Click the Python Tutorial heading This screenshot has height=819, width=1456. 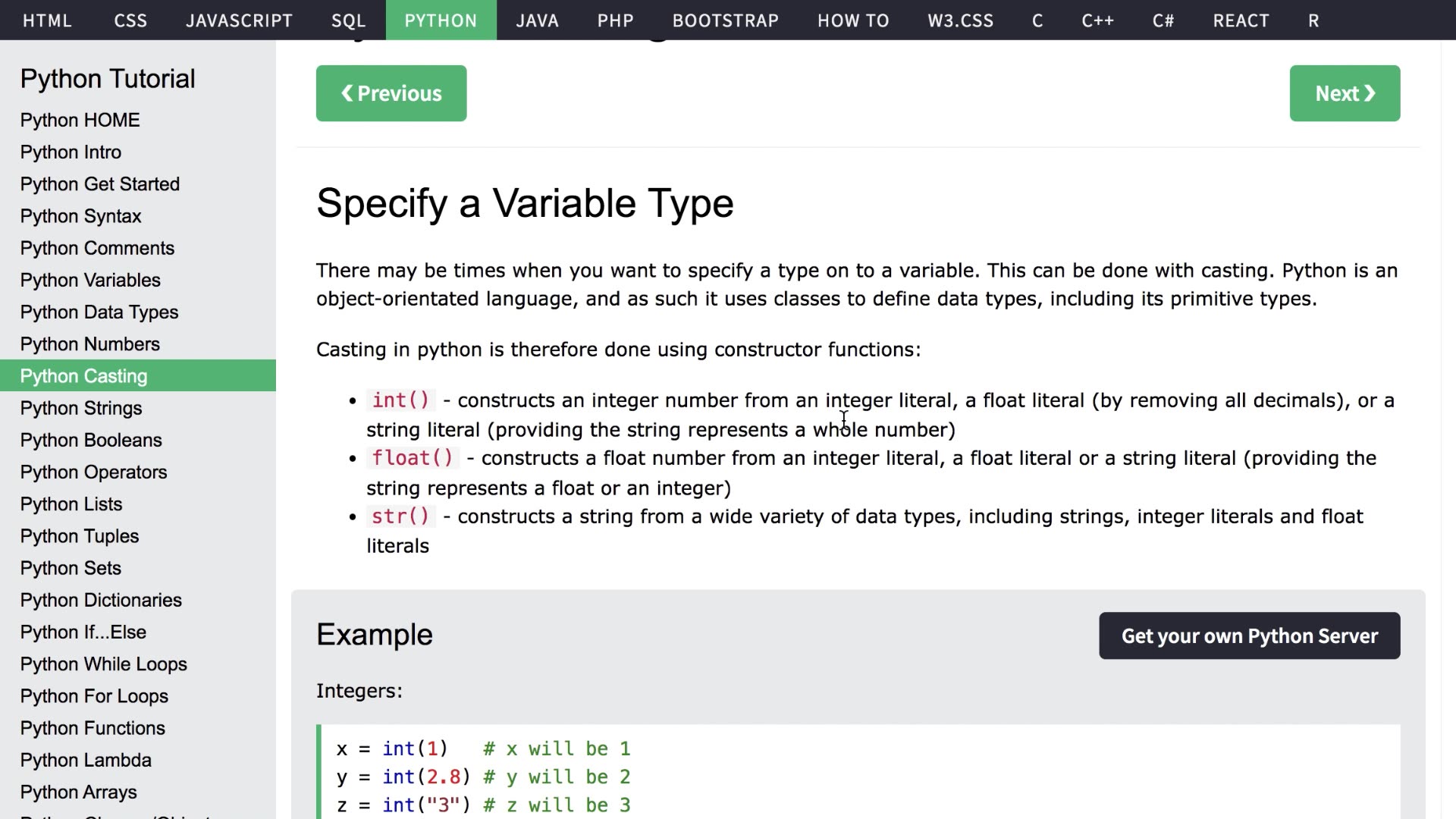click(108, 78)
